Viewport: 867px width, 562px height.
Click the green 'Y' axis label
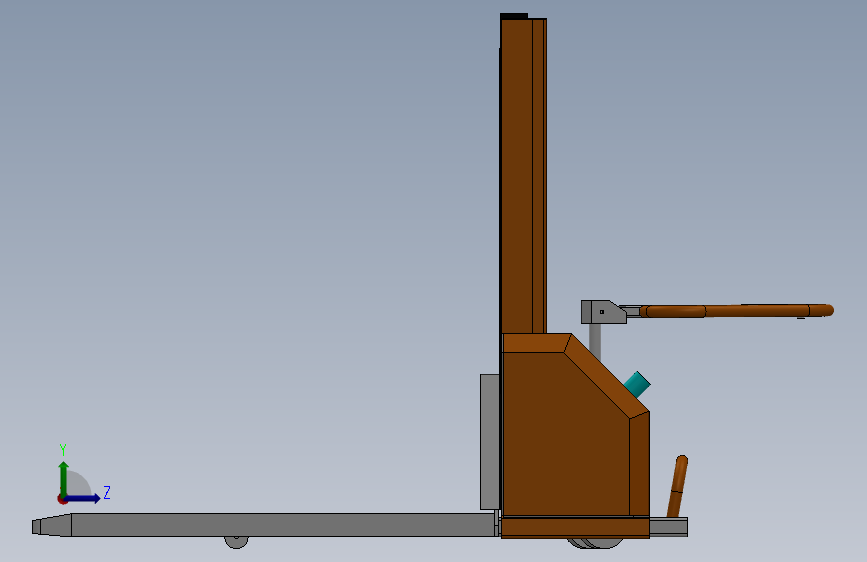(63, 449)
